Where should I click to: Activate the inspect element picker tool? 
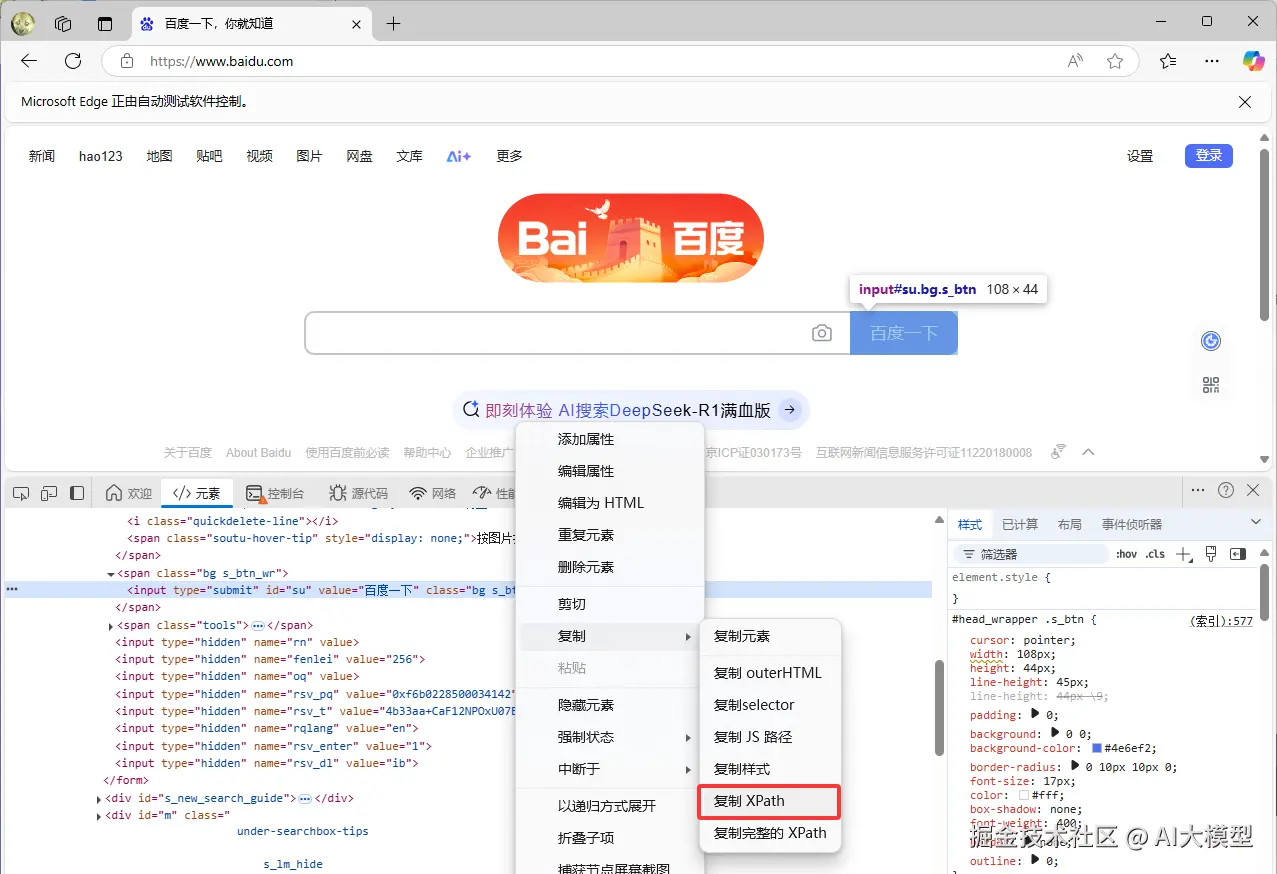click(x=21, y=493)
